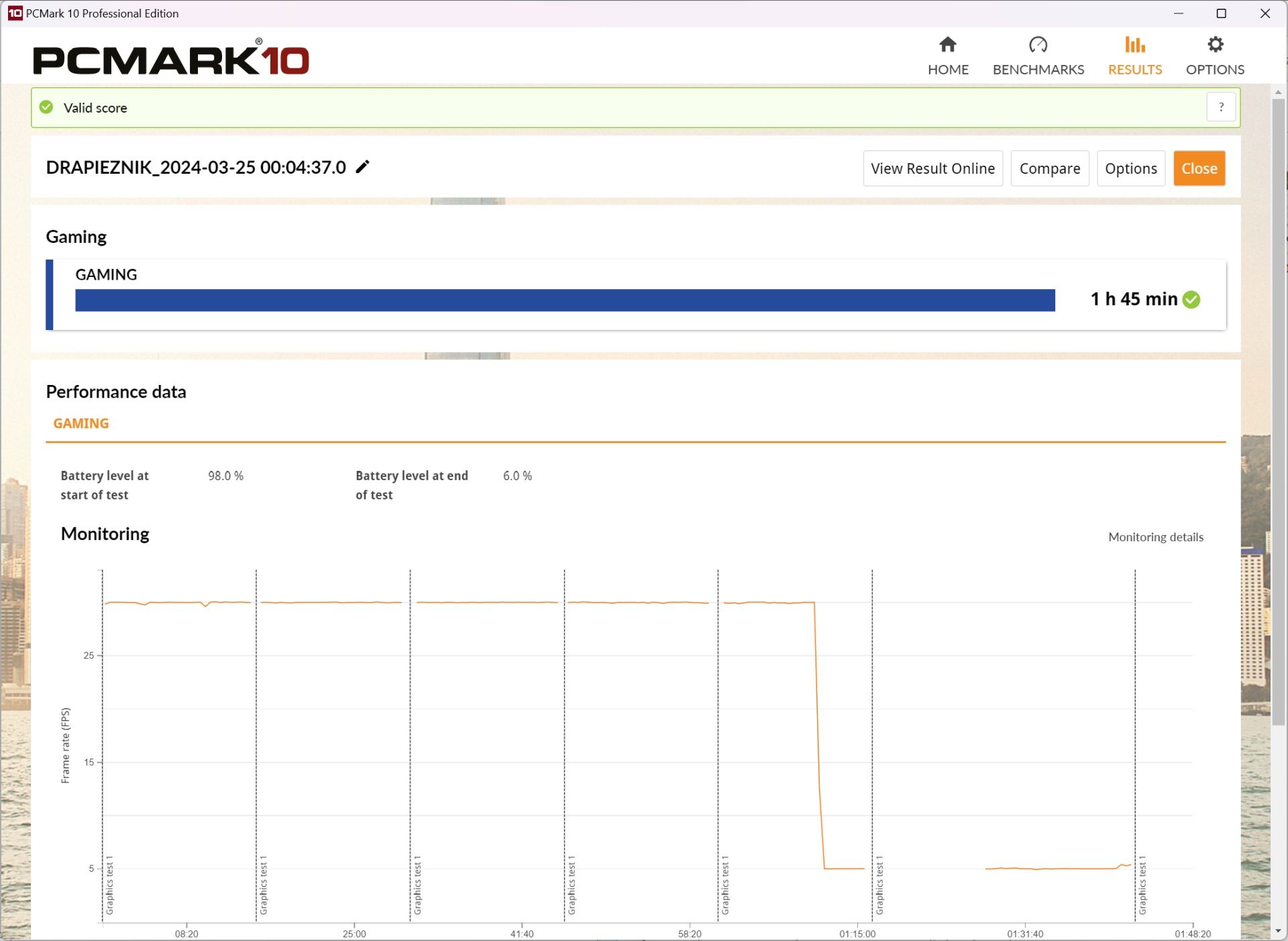Click the Battery level at start label

[x=105, y=485]
